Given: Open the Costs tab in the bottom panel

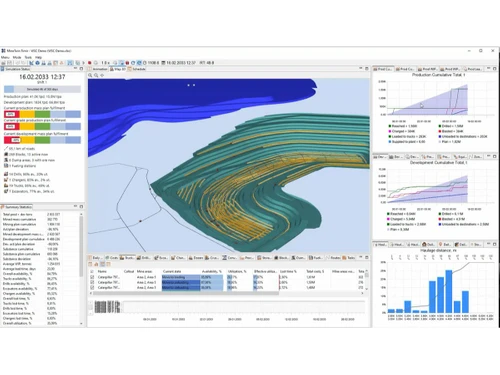Looking at the screenshot, I should 112,258.
